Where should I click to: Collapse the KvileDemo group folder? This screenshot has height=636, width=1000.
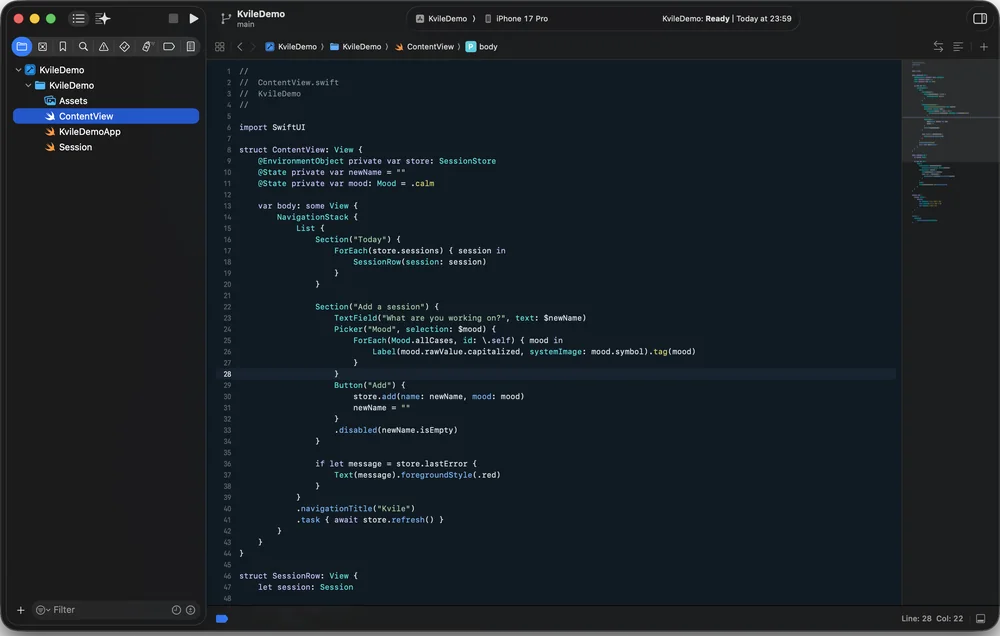pos(29,85)
